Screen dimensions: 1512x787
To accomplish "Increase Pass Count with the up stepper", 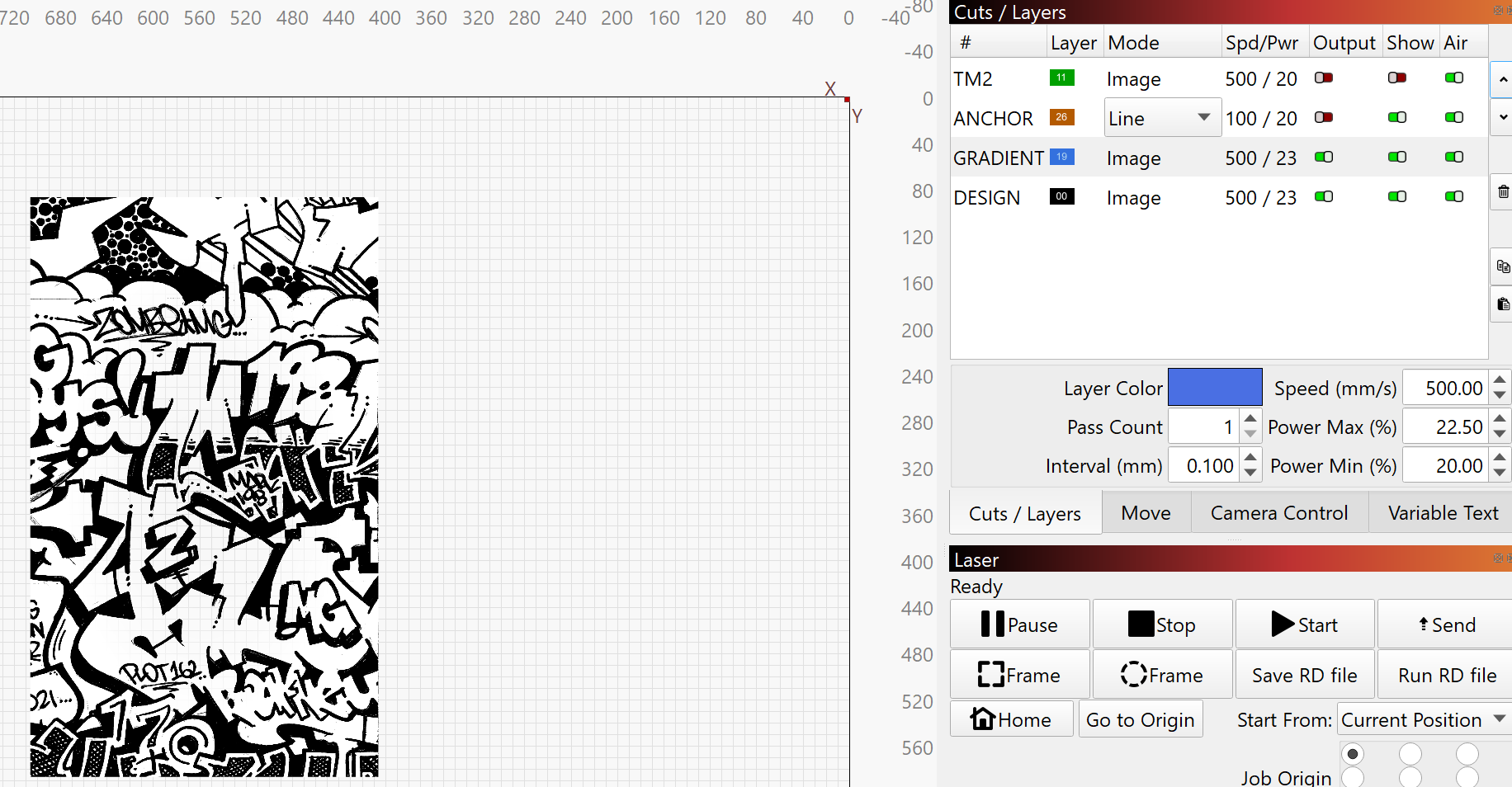I will (1250, 419).
